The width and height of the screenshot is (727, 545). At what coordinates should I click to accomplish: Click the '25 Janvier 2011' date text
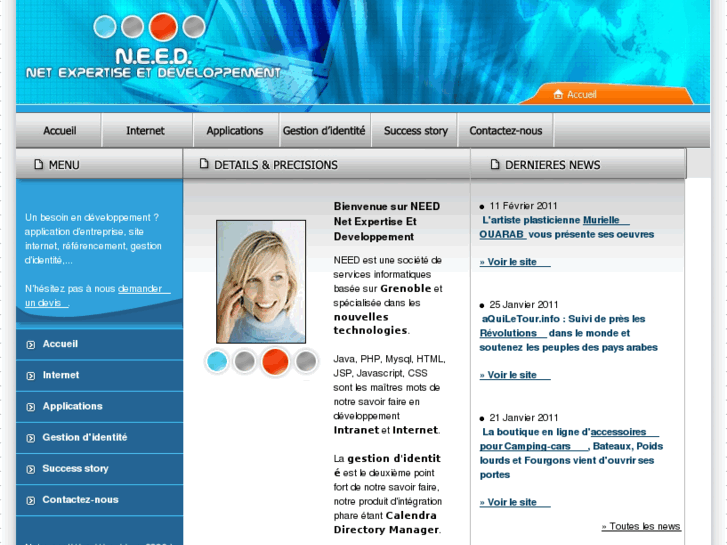(x=523, y=305)
